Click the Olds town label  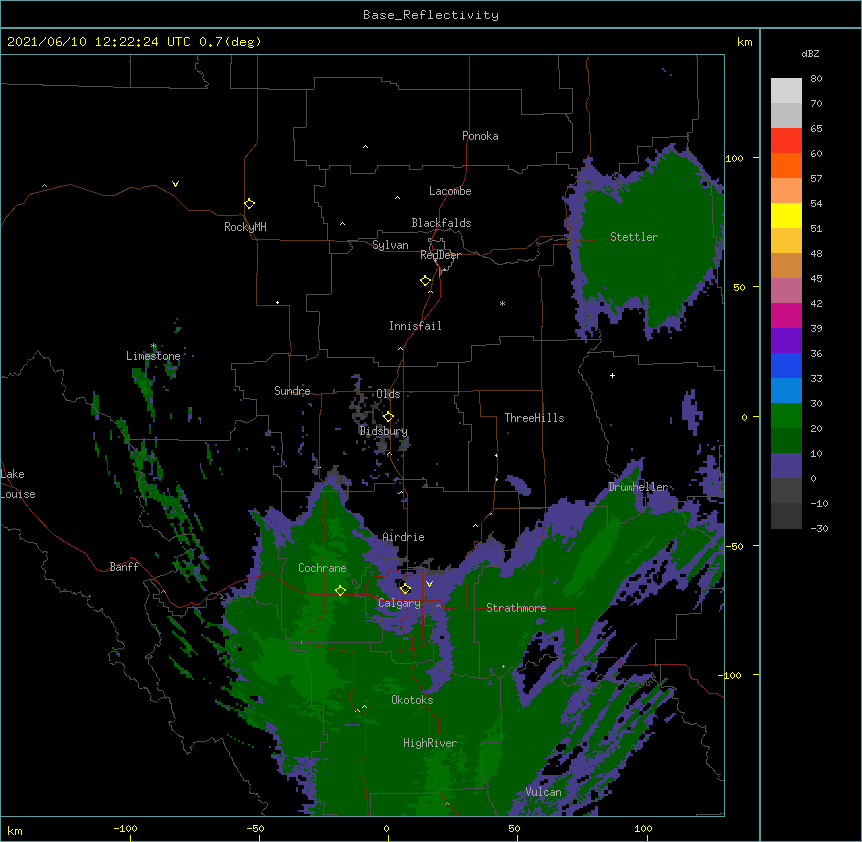pyautogui.click(x=388, y=394)
